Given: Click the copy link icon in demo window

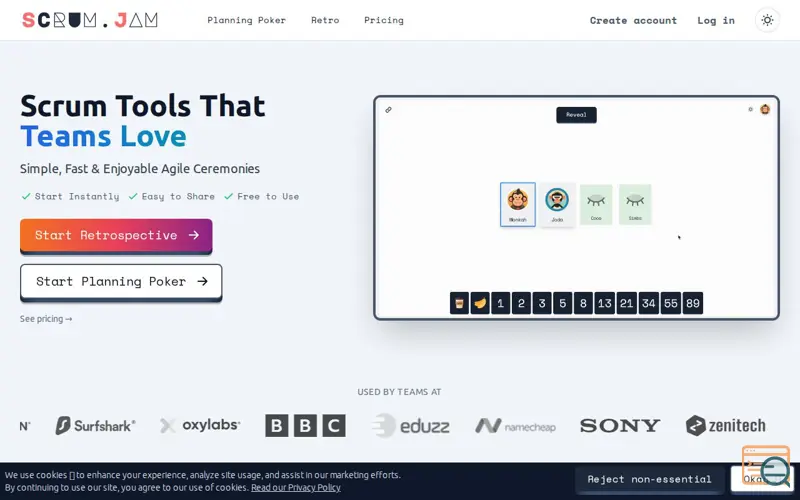Looking at the screenshot, I should [388, 110].
